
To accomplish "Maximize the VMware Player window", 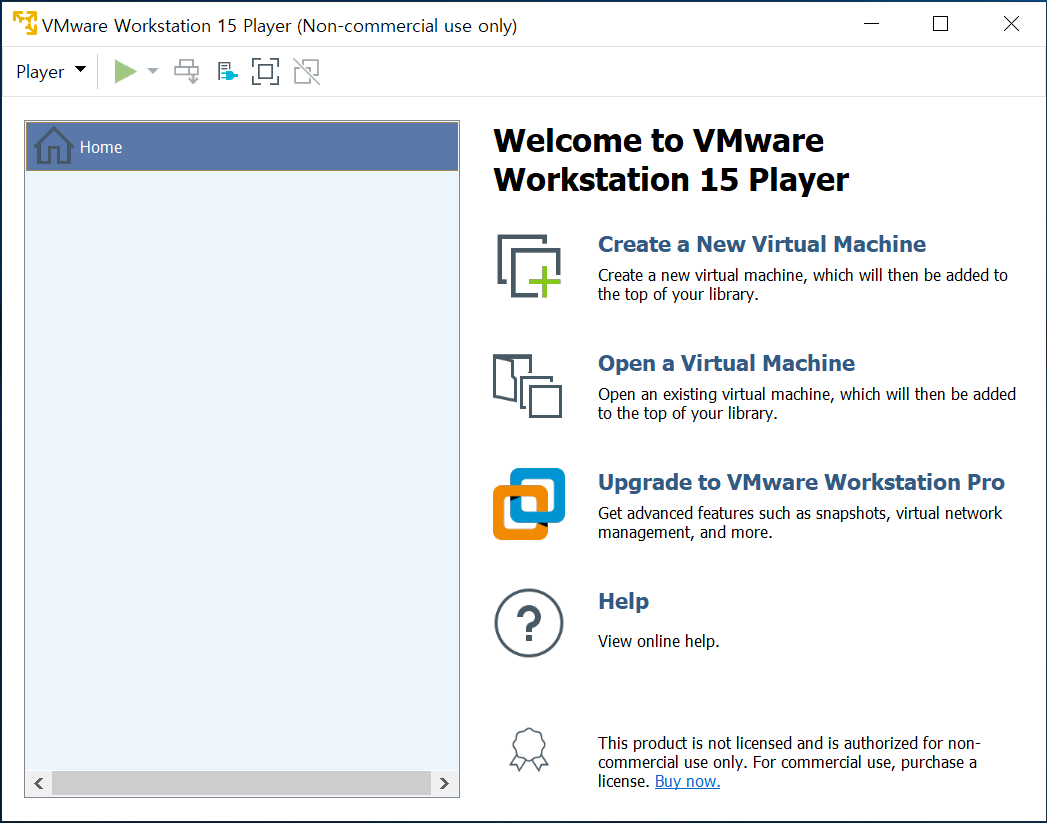I will (940, 23).
